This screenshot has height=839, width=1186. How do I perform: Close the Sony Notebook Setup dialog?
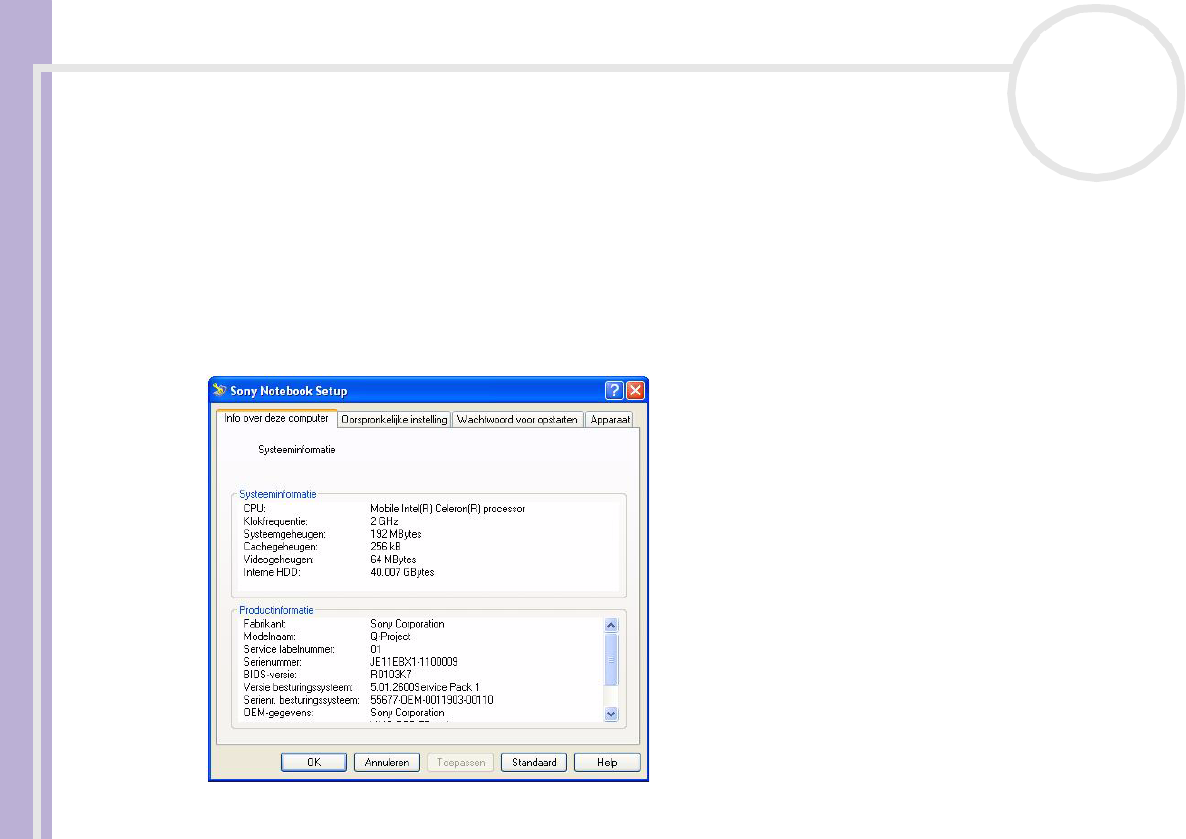635,390
